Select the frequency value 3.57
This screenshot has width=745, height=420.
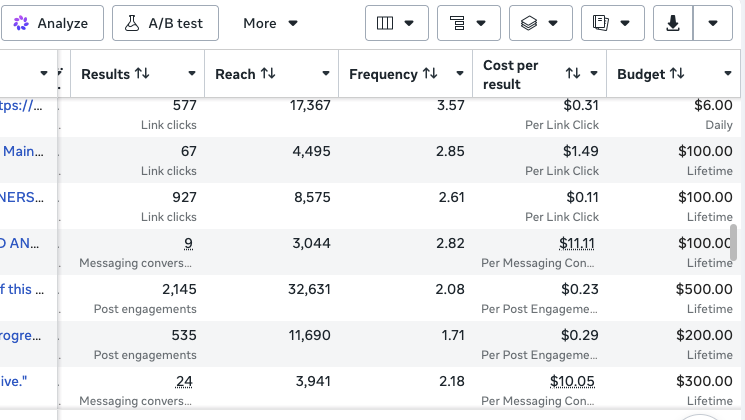(451, 105)
